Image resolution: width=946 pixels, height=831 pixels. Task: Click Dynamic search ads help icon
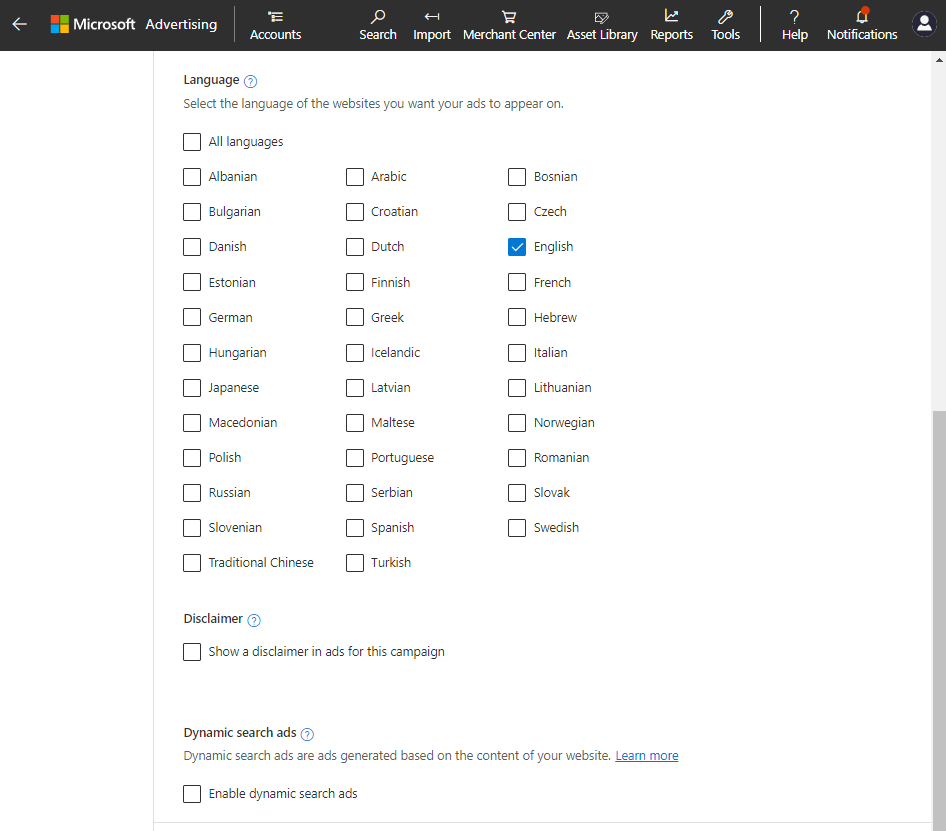coord(307,734)
